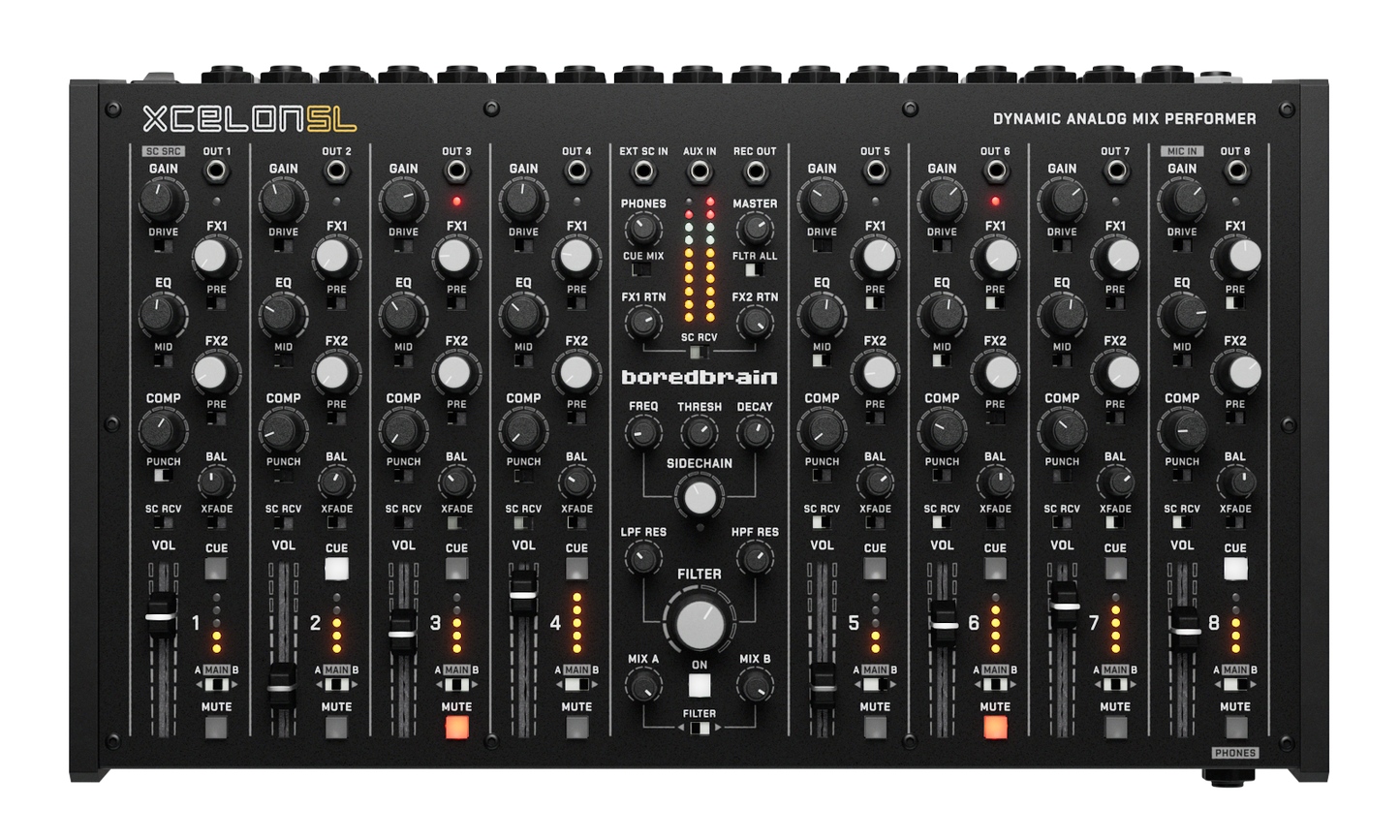Toggle the center SC RCV switch
The width and height of the screenshot is (1400, 840).
coord(699,352)
